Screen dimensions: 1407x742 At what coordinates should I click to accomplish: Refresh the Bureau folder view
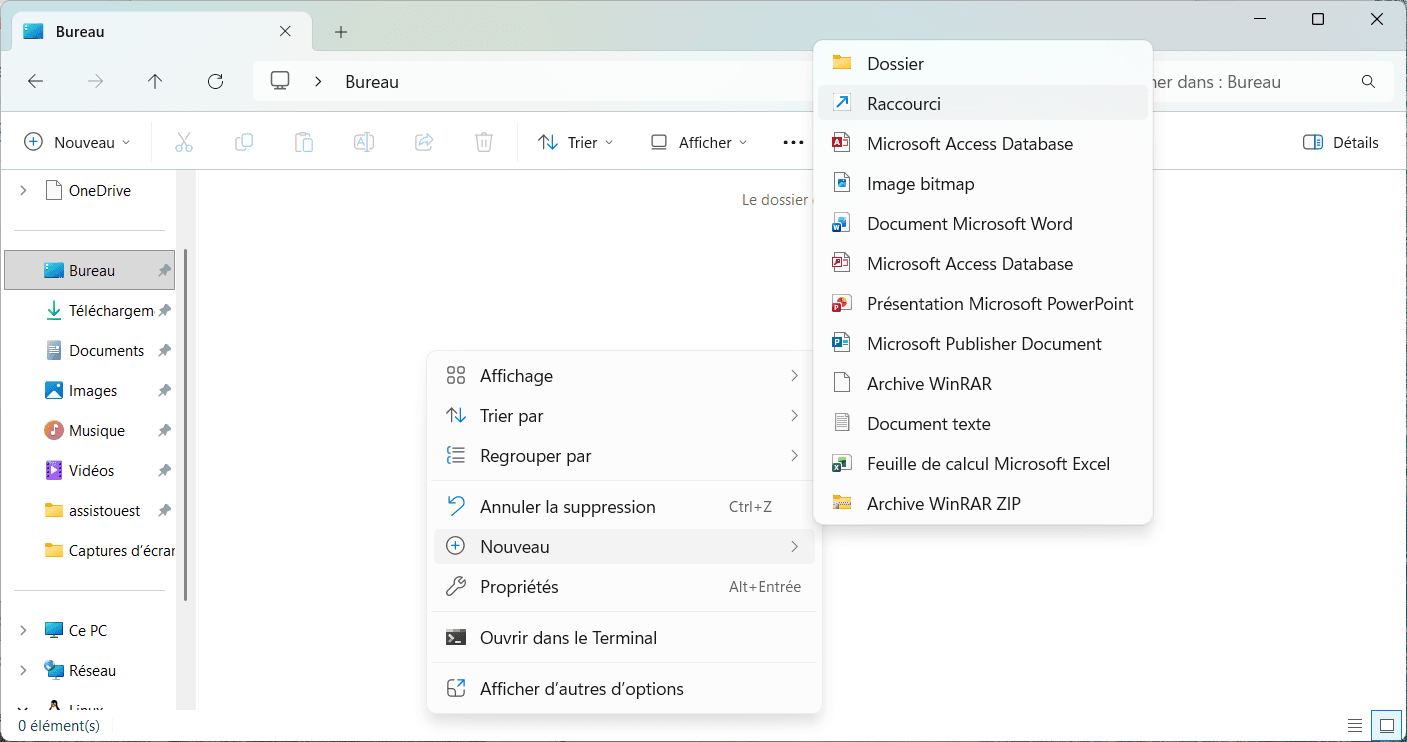coord(215,82)
